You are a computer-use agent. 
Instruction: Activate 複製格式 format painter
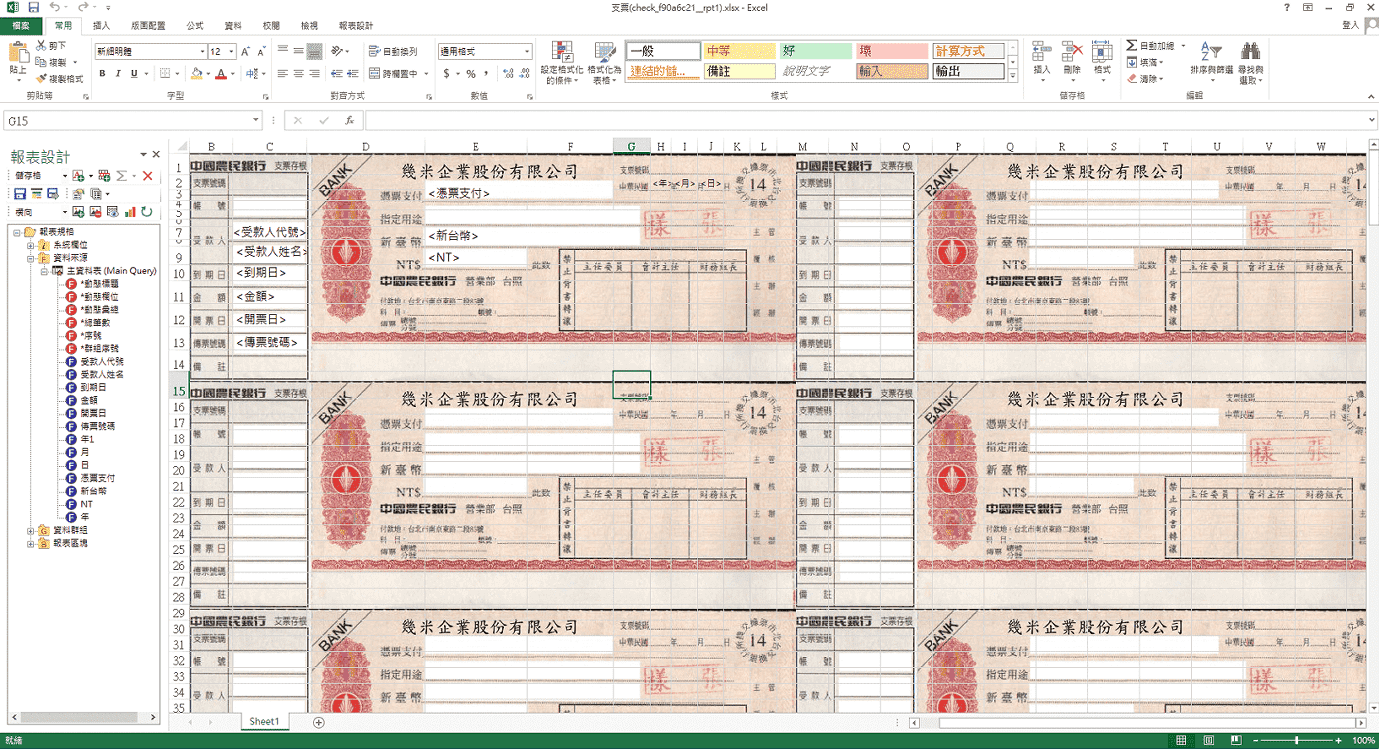point(60,78)
